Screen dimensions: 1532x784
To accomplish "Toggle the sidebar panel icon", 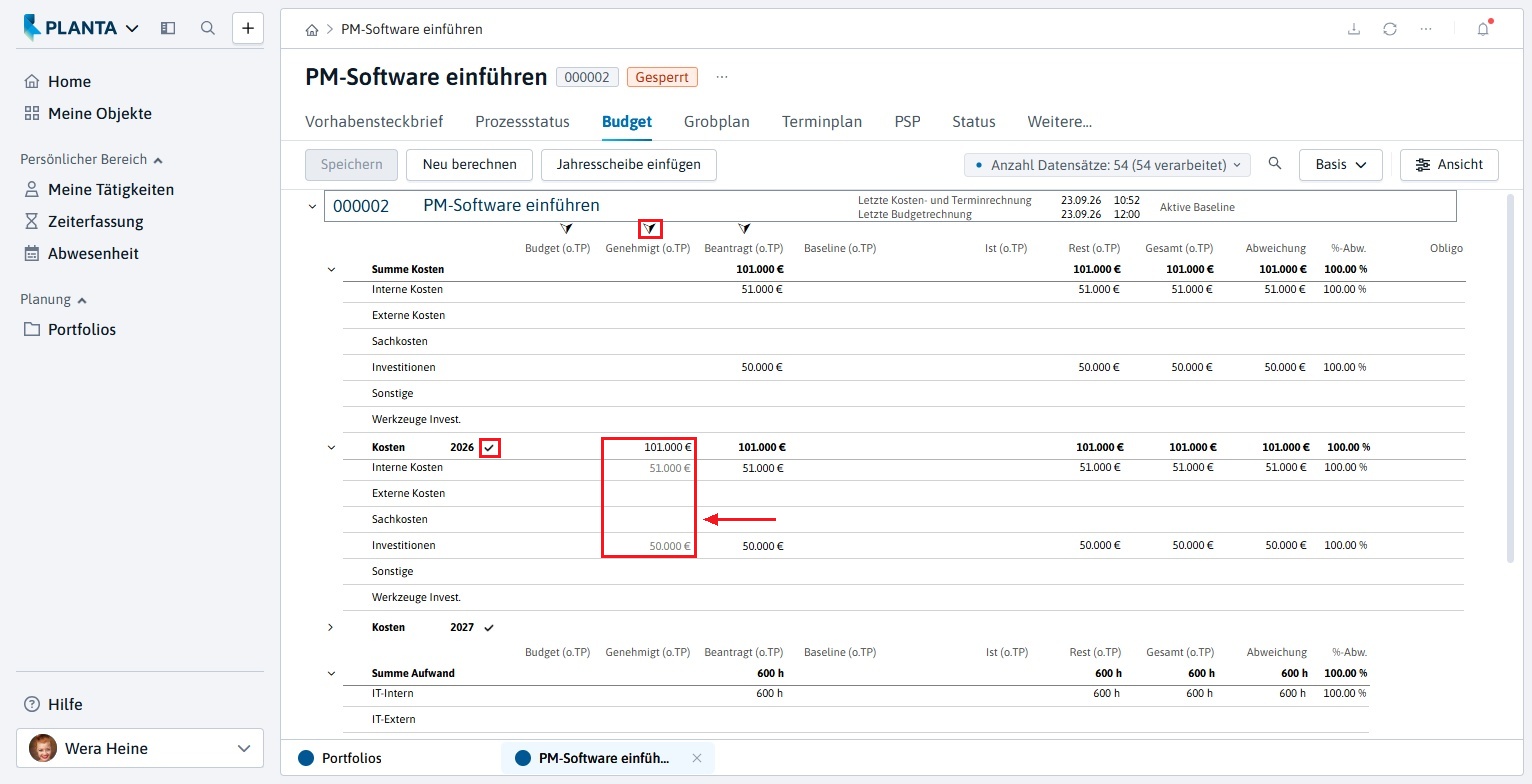I will click(x=168, y=28).
